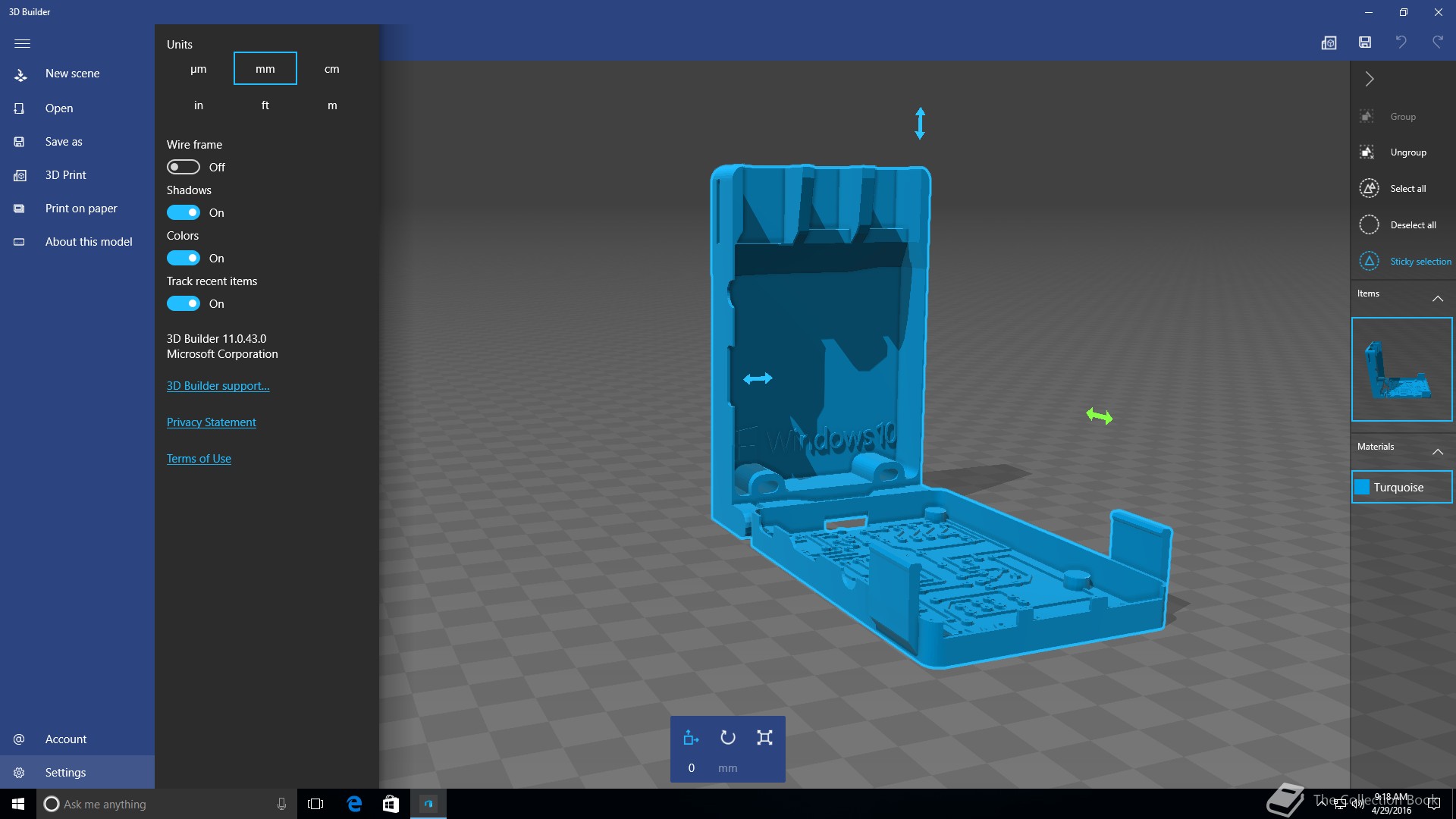The height and width of the screenshot is (819, 1456).
Task: Click the green depth arrow handle
Action: [1099, 416]
